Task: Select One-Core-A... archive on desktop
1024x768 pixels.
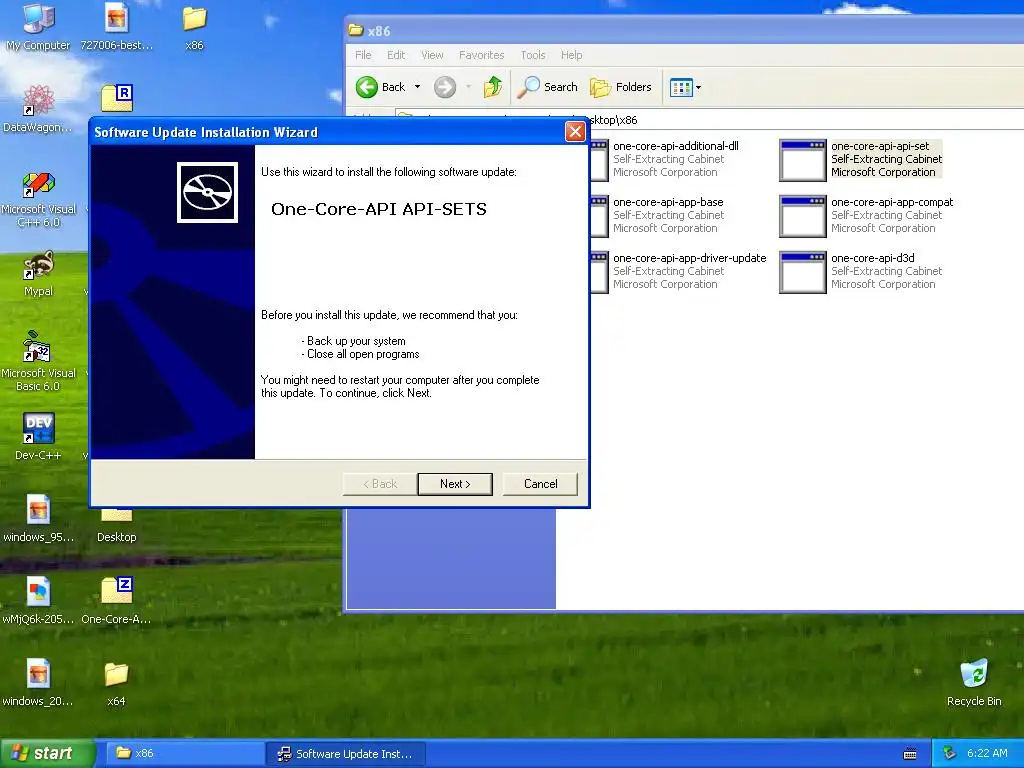Action: pos(116,601)
